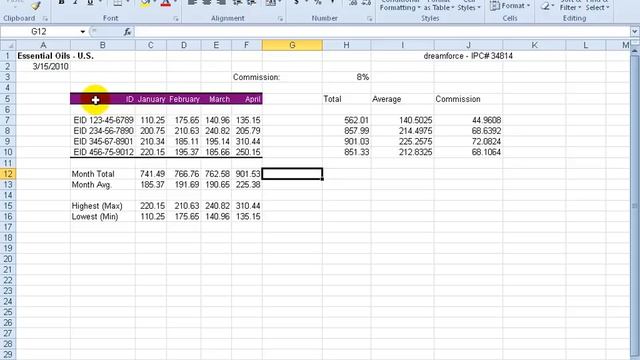This screenshot has width=640, height=360.
Task: Select row 20 header
Action: coord(8,259)
